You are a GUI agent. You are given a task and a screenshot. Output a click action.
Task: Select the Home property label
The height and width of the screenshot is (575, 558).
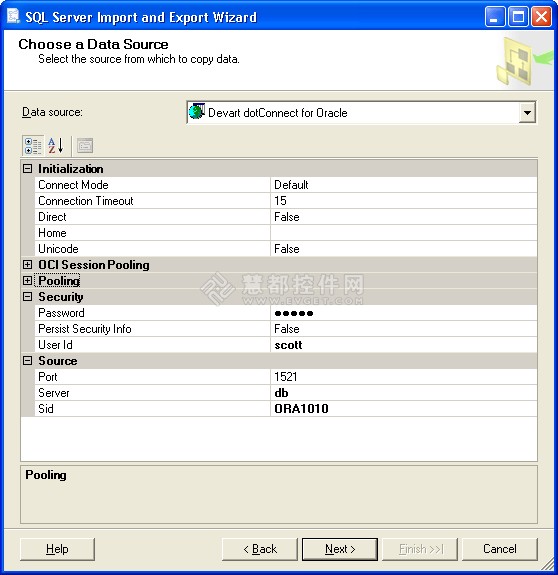click(x=52, y=233)
